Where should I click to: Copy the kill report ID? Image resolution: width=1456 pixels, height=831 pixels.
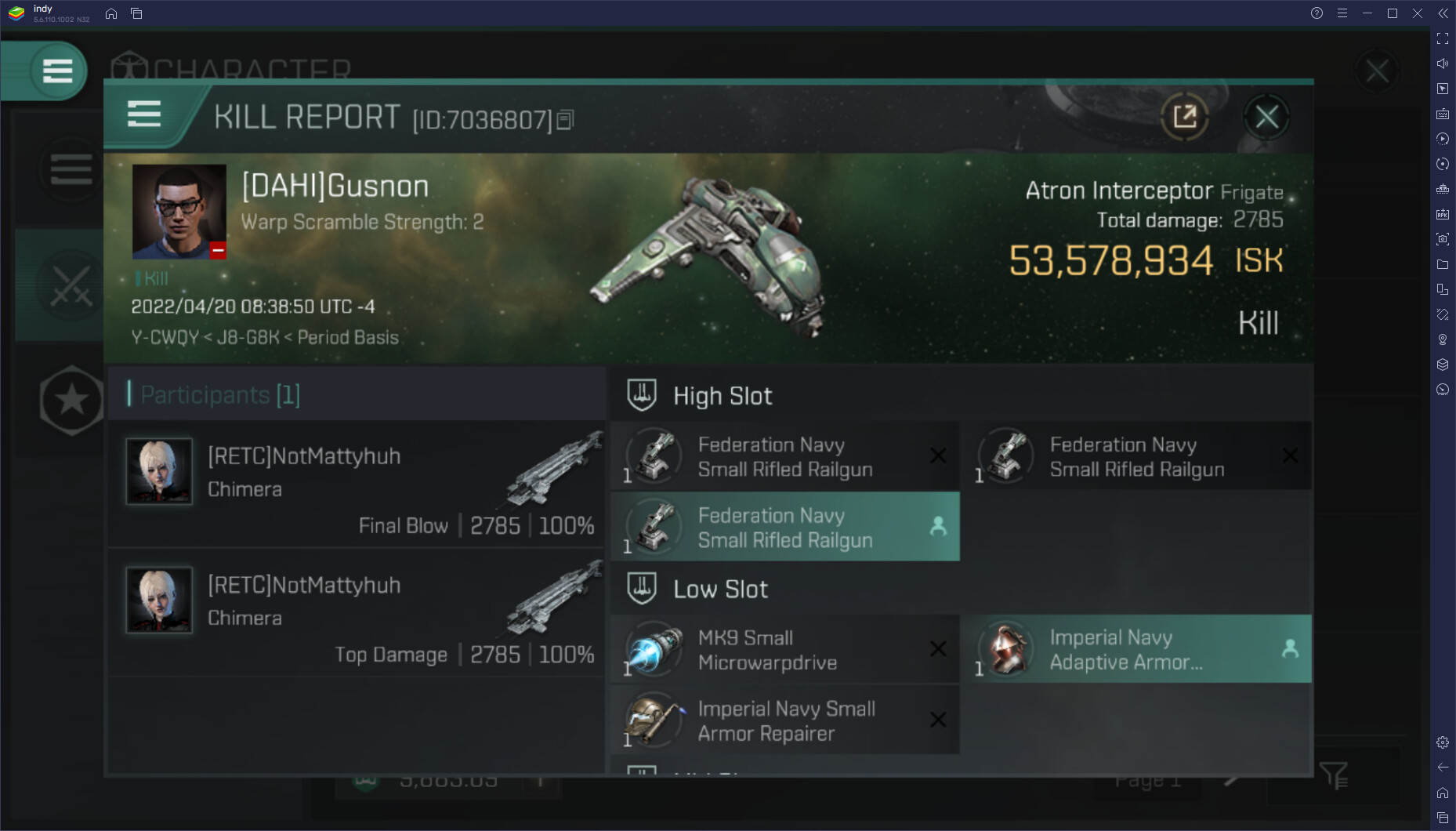(x=565, y=120)
